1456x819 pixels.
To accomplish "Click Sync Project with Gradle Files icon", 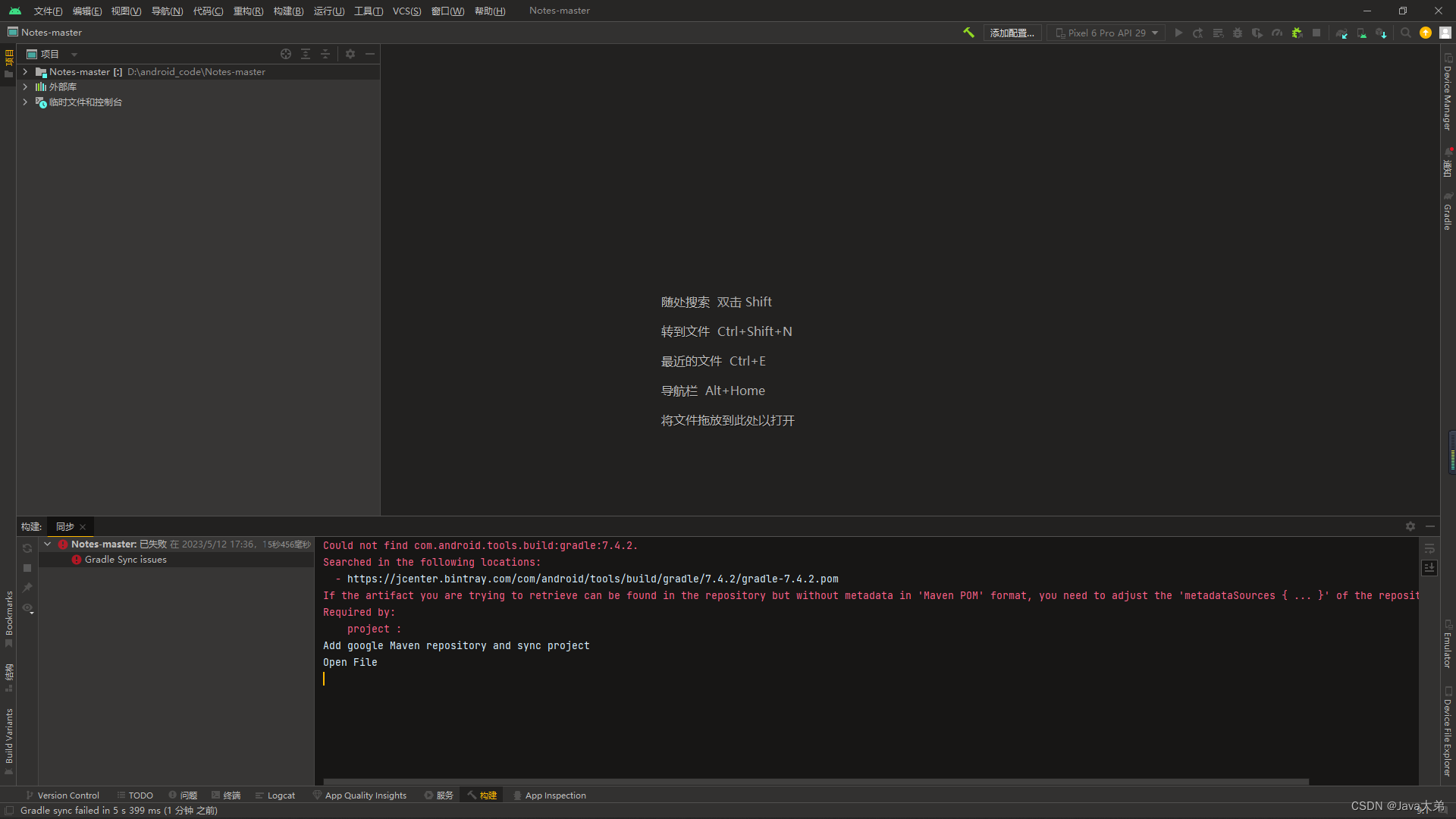I will pos(1342,33).
